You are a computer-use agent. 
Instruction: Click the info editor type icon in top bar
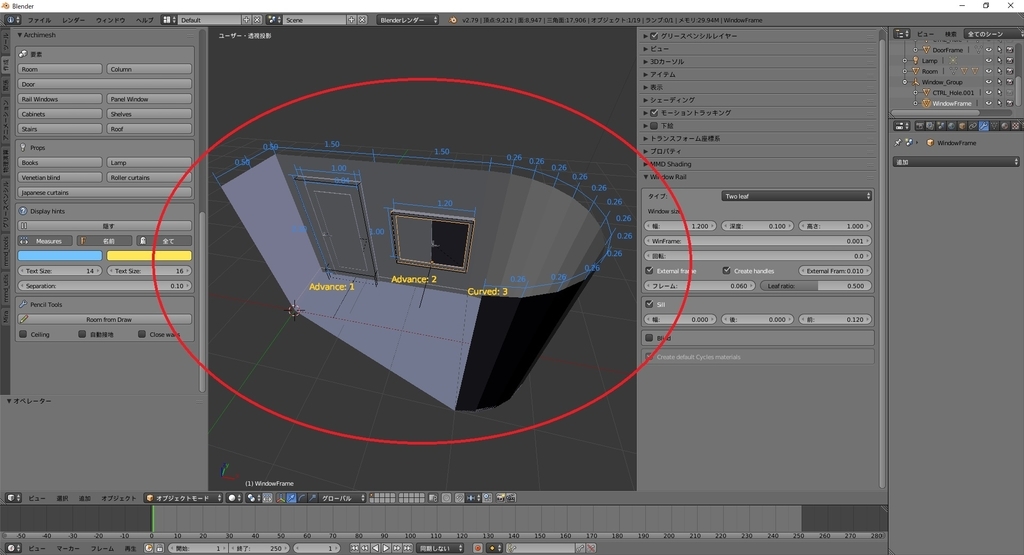tap(12, 20)
